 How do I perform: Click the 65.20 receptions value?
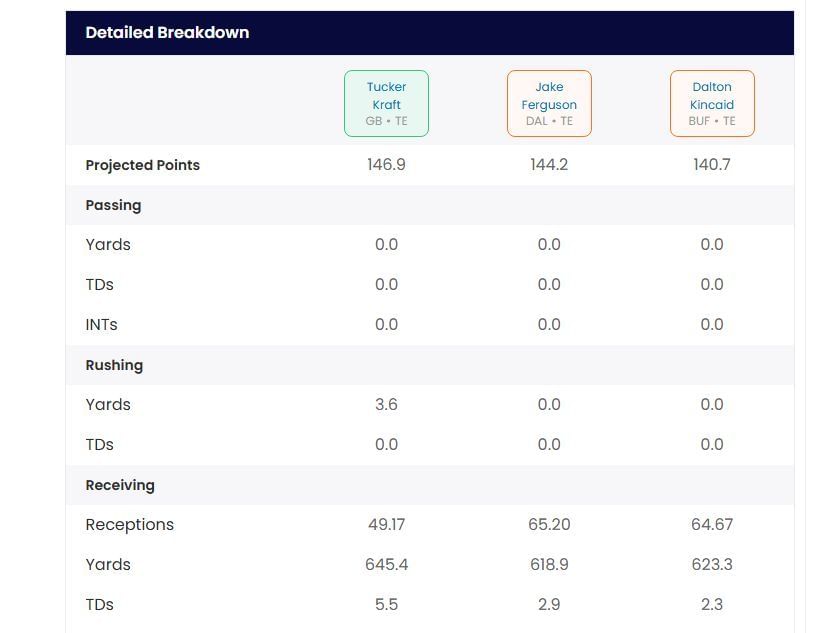point(549,525)
